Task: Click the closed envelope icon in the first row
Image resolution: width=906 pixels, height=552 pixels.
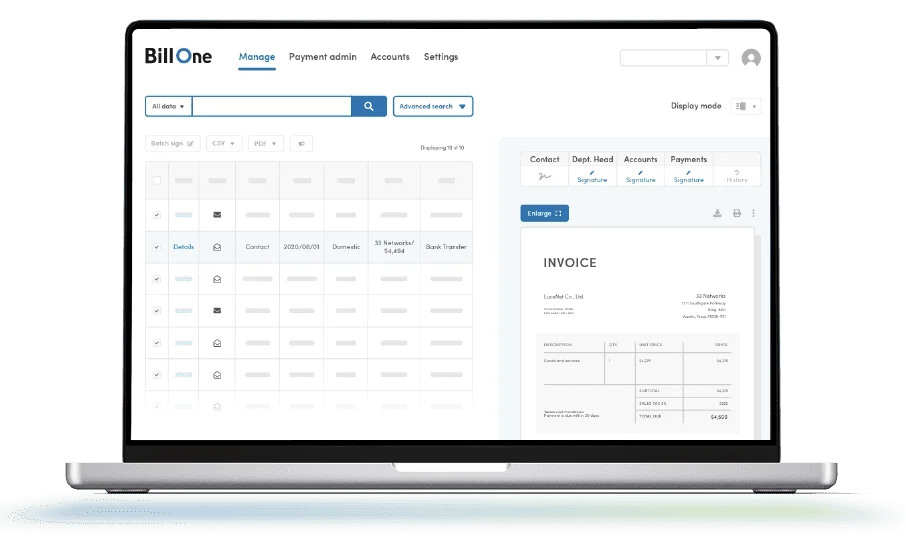Action: [x=217, y=214]
